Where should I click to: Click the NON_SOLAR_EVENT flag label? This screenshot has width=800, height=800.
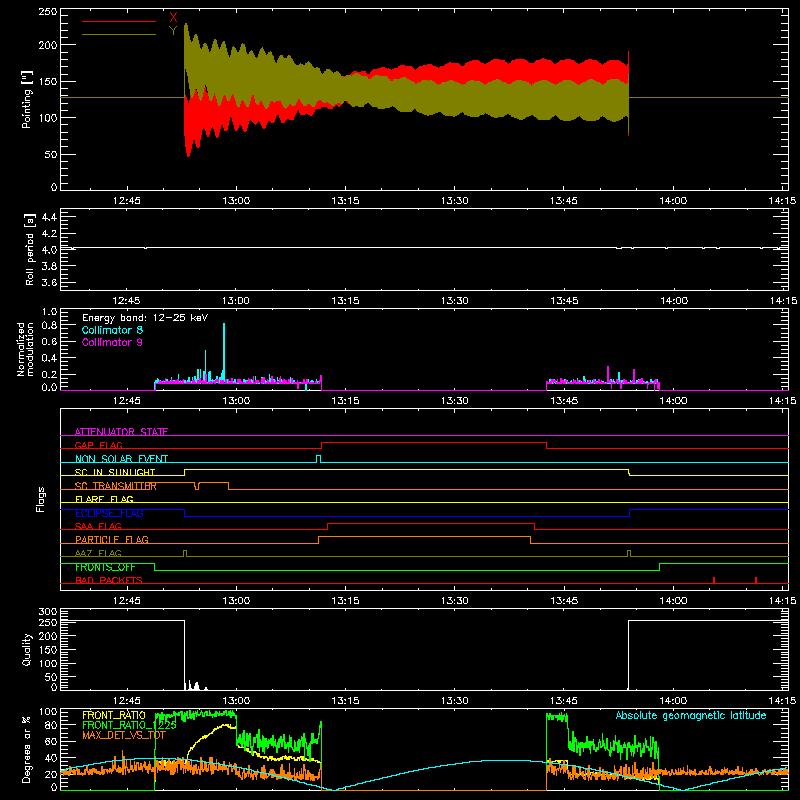point(121,459)
